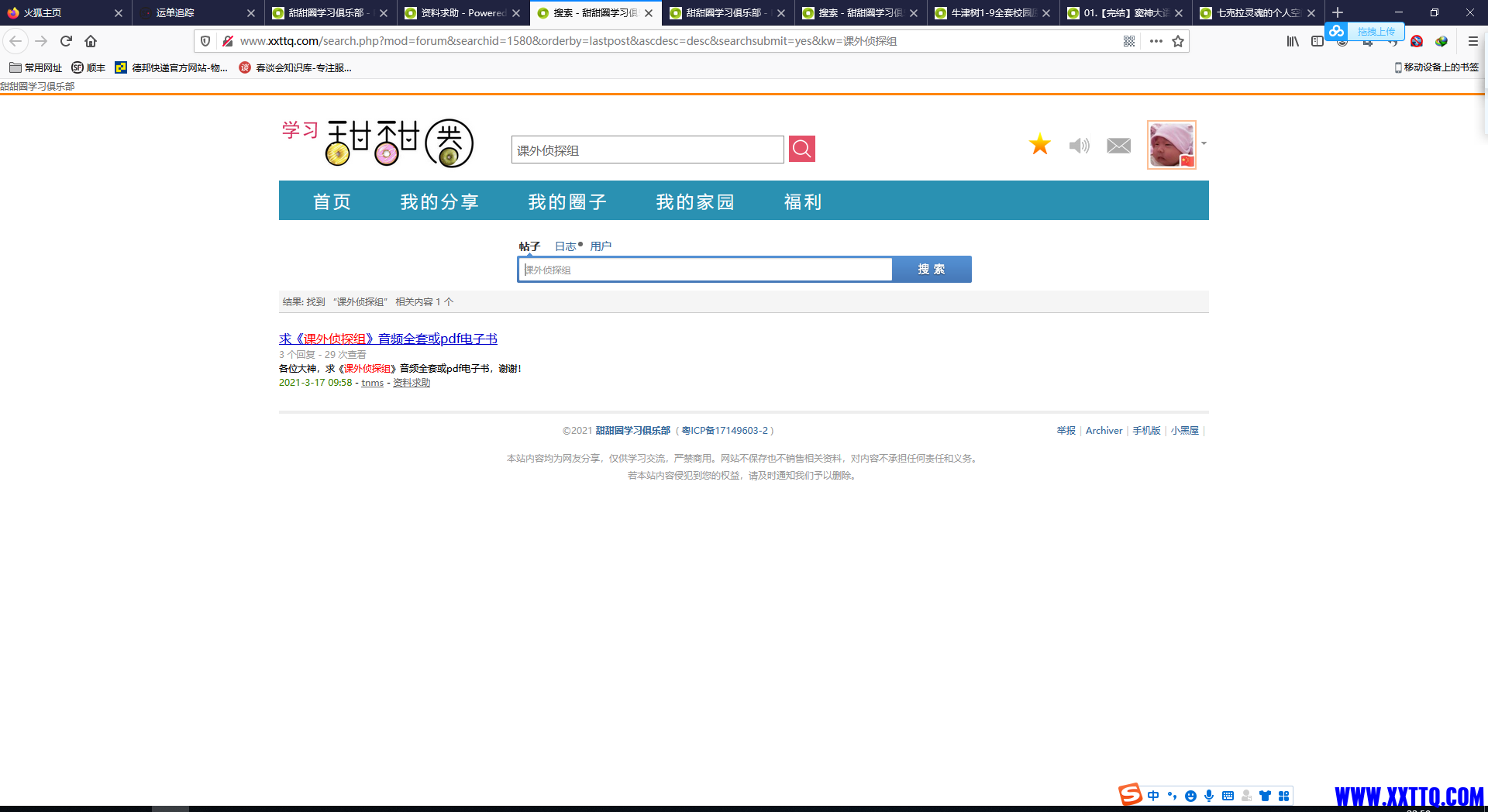Open the 求《课外侦探组》音频全套或pdf电子书 result
Viewport: 1488px width, 812px height.
pyautogui.click(x=388, y=339)
